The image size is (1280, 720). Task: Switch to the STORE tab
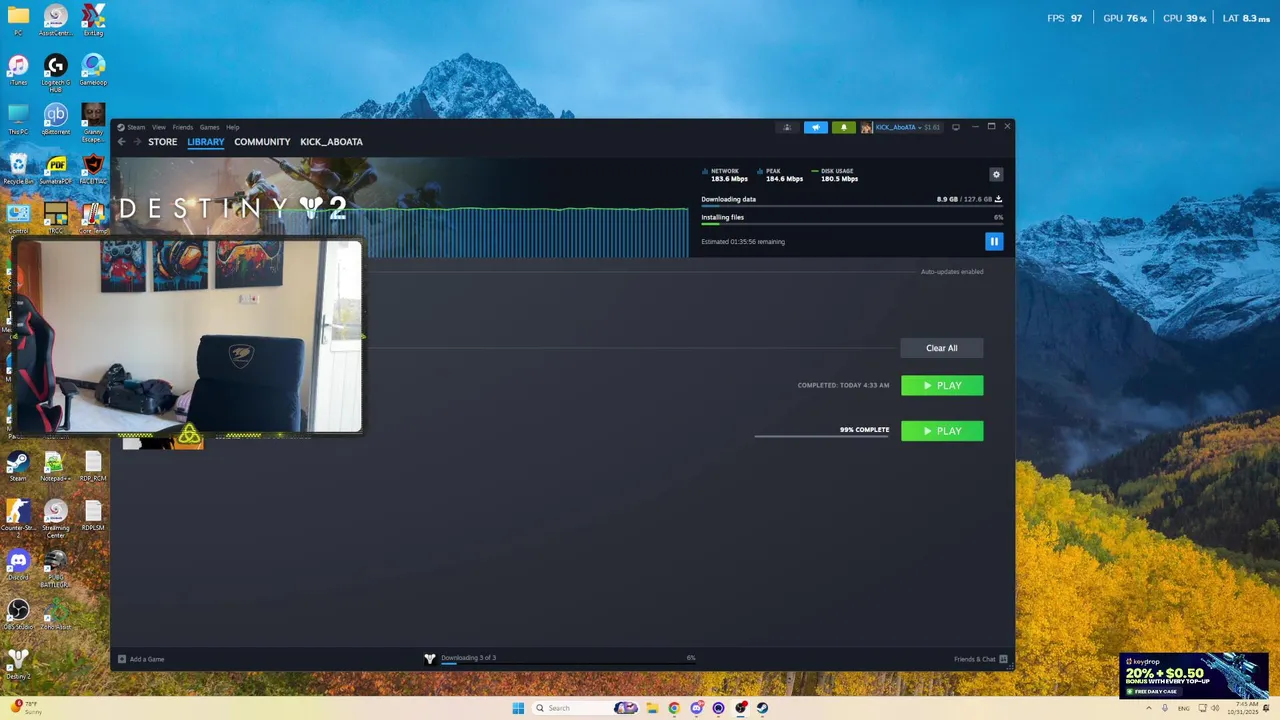[x=163, y=142]
